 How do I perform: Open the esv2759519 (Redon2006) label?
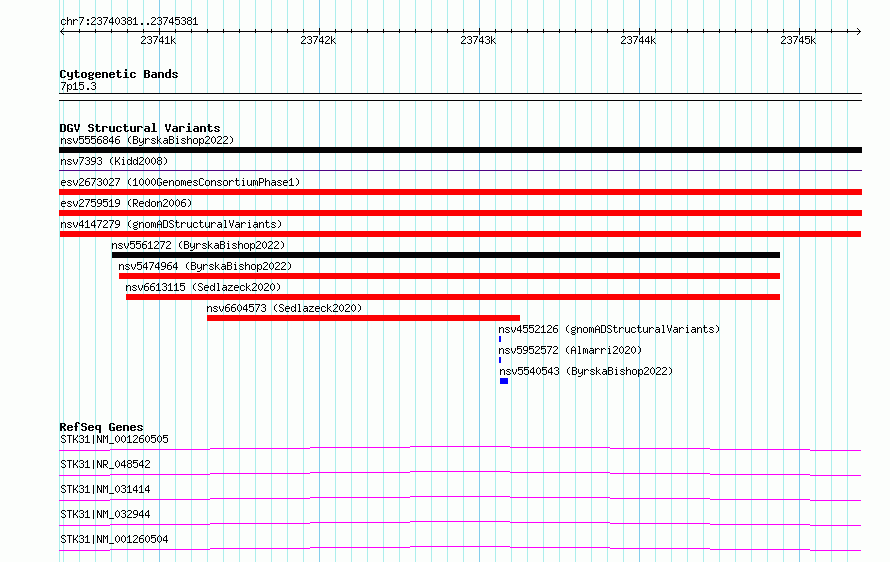[126, 203]
